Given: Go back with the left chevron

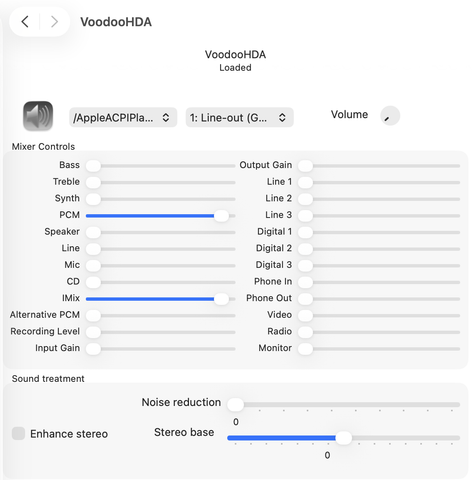Looking at the screenshot, I should click(x=25, y=22).
